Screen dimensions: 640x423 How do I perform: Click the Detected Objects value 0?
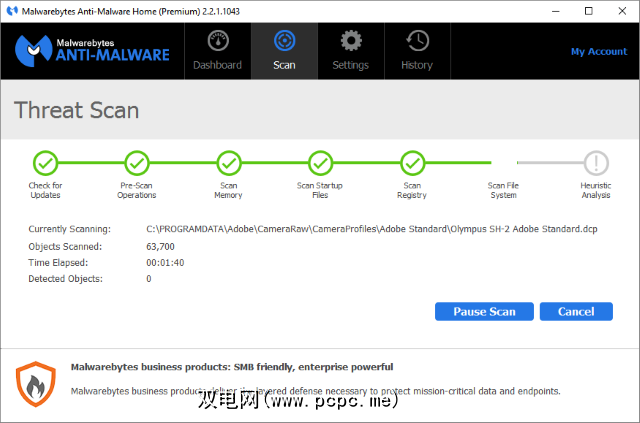pos(149,279)
